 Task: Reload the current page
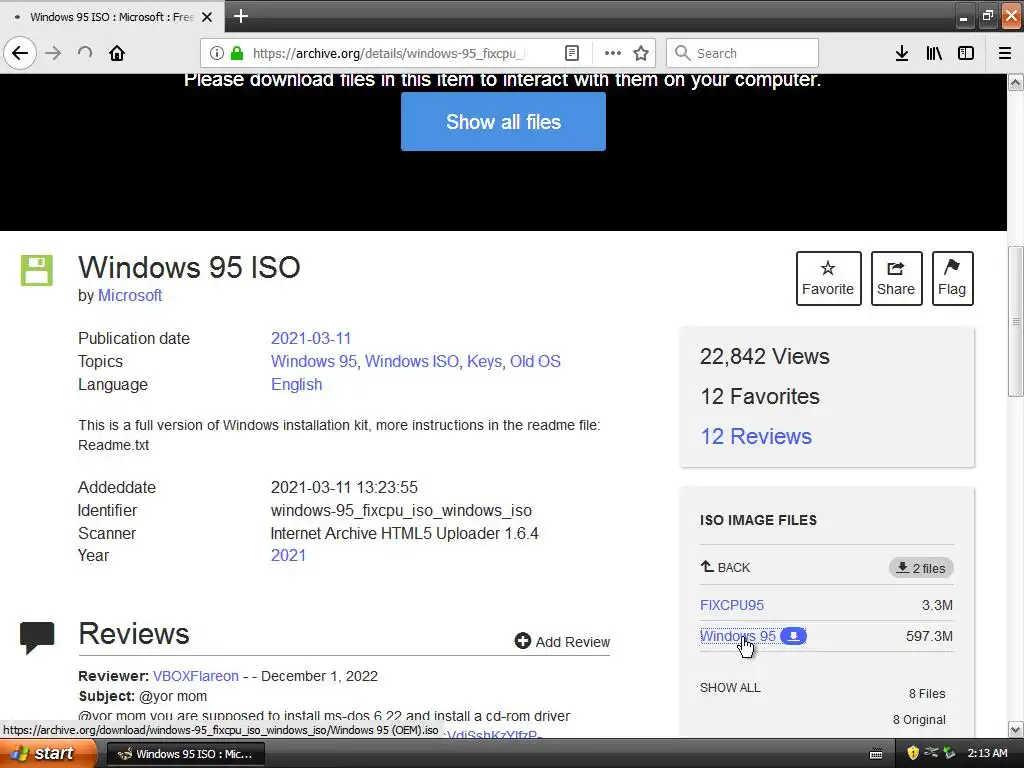coord(85,53)
